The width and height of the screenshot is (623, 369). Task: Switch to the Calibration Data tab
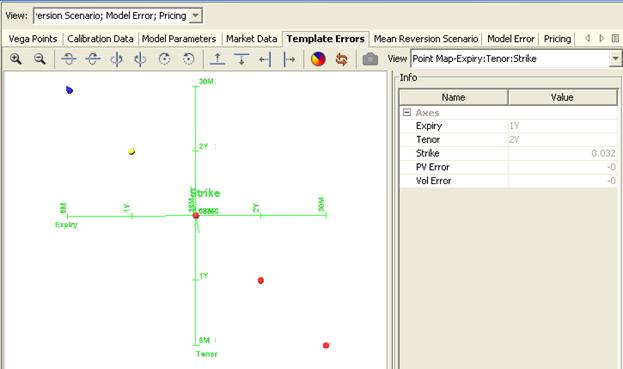pyautogui.click(x=100, y=39)
